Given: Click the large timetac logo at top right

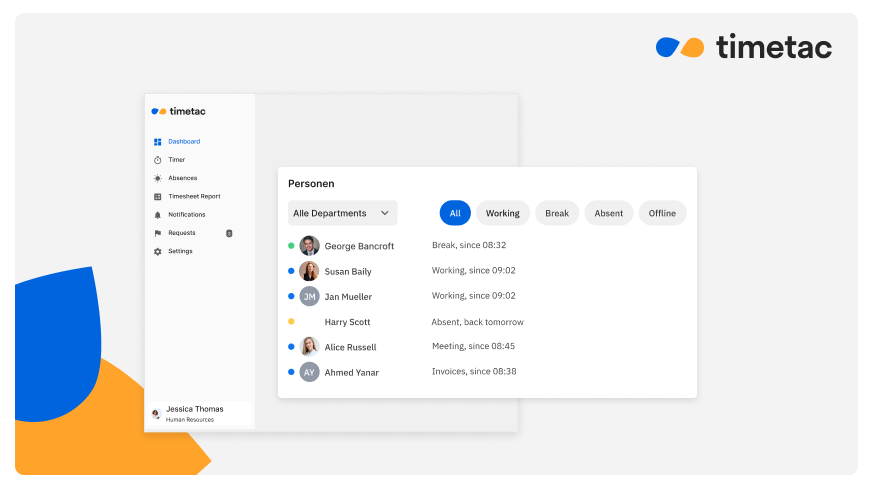Looking at the screenshot, I should 744,47.
